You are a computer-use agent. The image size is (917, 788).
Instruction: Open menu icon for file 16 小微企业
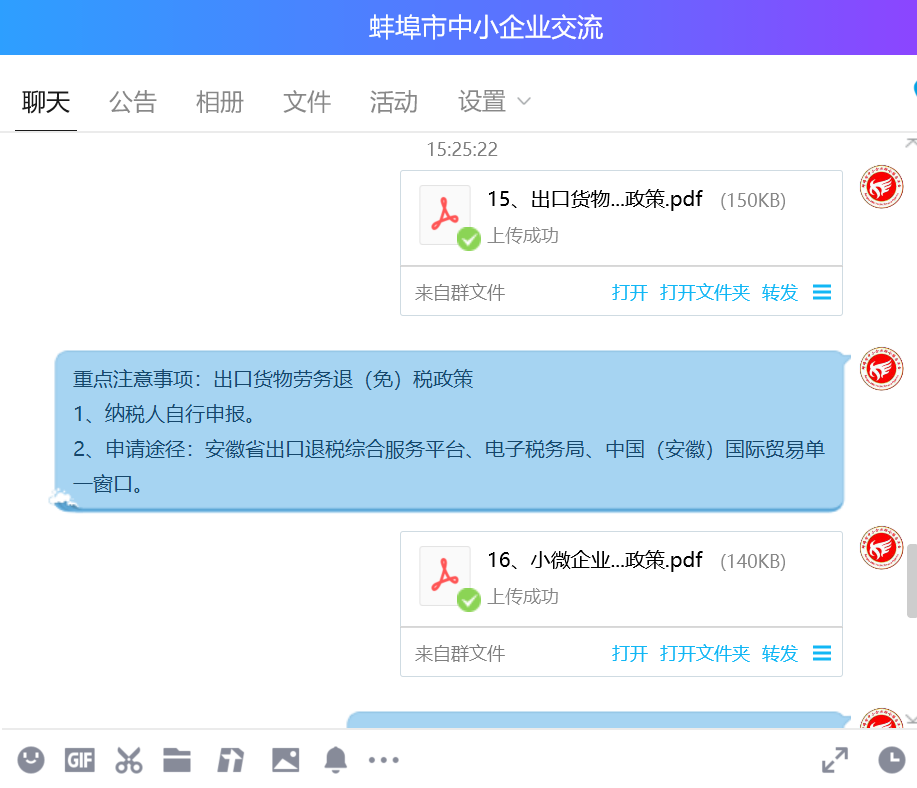coord(822,653)
